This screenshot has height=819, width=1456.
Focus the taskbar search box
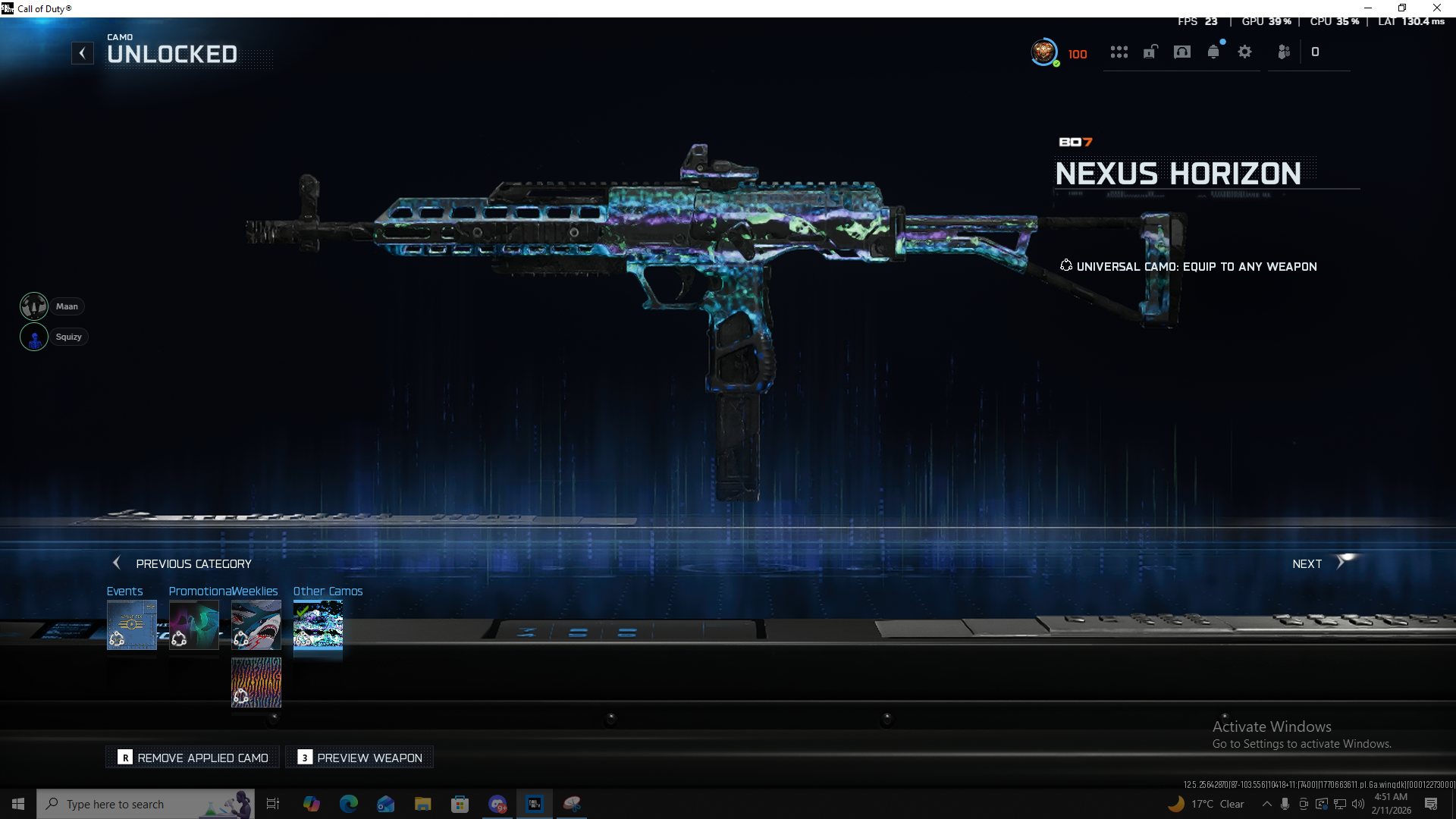[x=146, y=804]
